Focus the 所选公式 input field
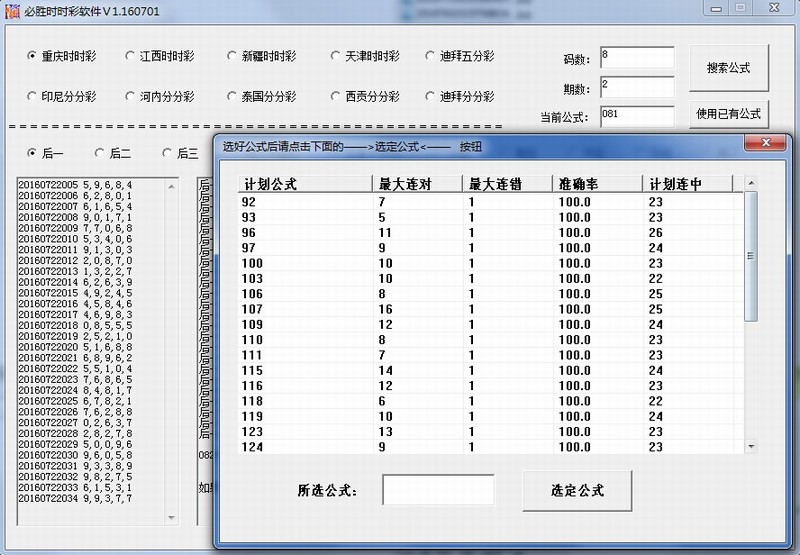The image size is (800, 555). pyautogui.click(x=438, y=490)
